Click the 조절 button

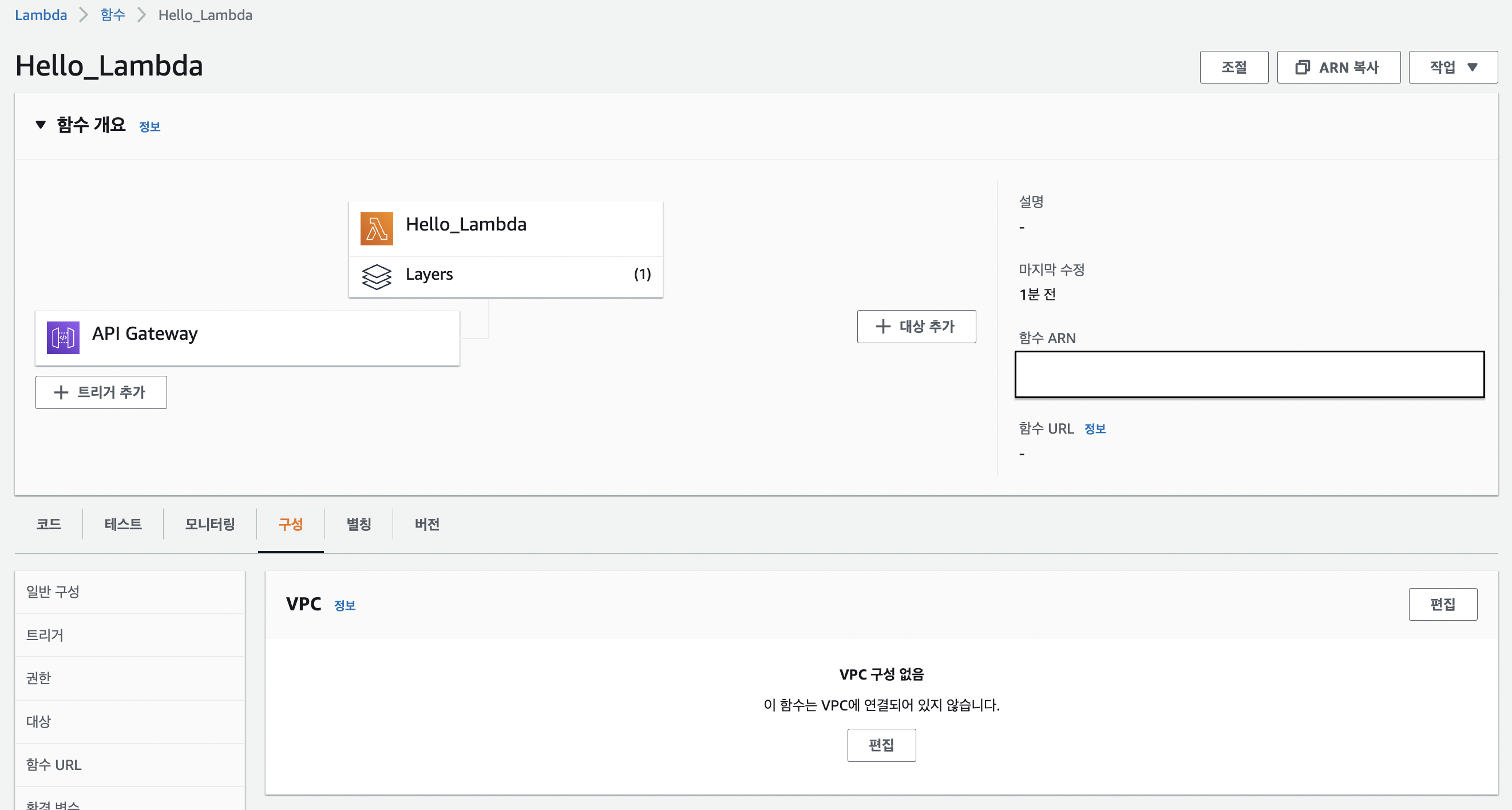click(x=1234, y=67)
